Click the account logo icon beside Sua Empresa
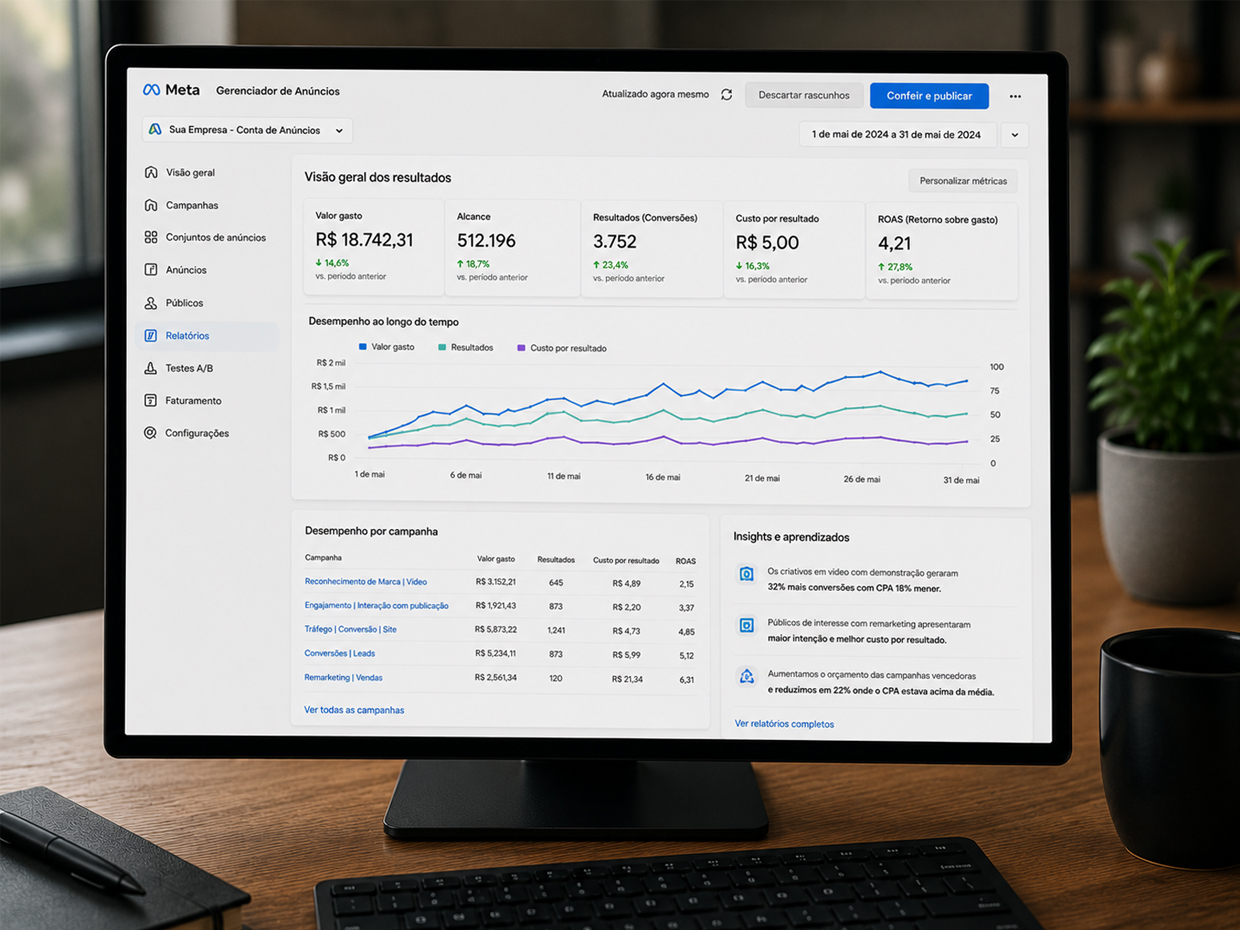The width and height of the screenshot is (1240, 930). (155, 130)
